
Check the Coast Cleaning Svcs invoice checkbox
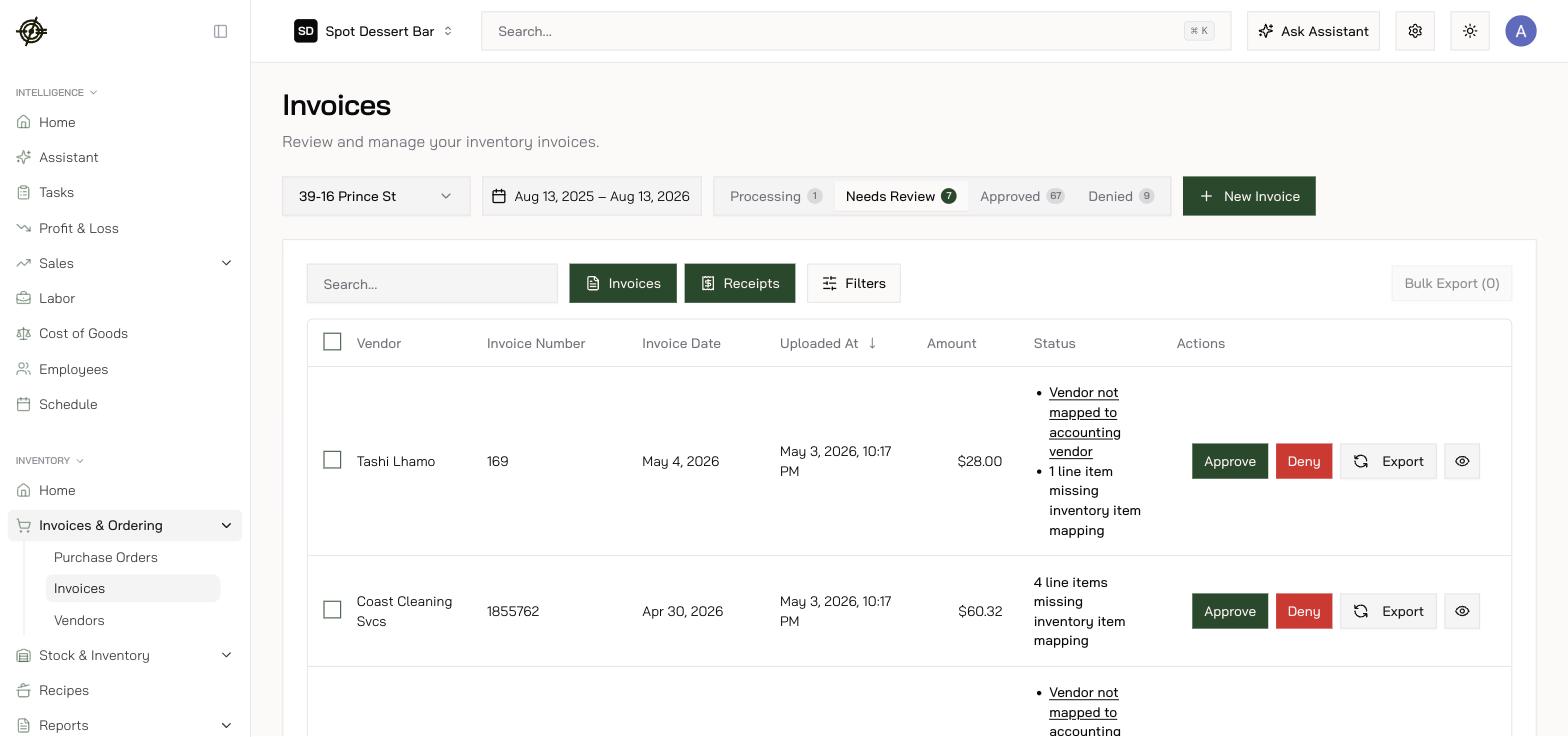point(332,610)
